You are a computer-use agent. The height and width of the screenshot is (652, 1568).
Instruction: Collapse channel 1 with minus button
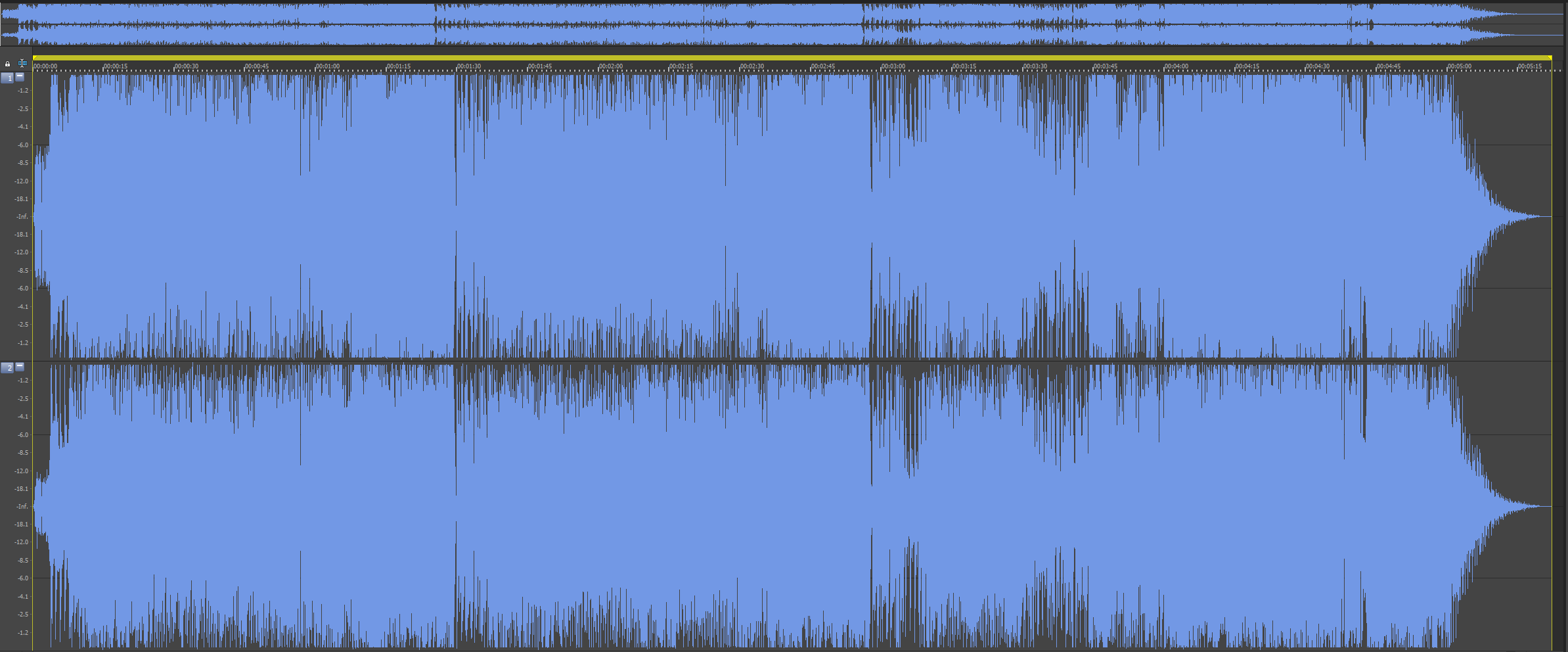(x=20, y=76)
